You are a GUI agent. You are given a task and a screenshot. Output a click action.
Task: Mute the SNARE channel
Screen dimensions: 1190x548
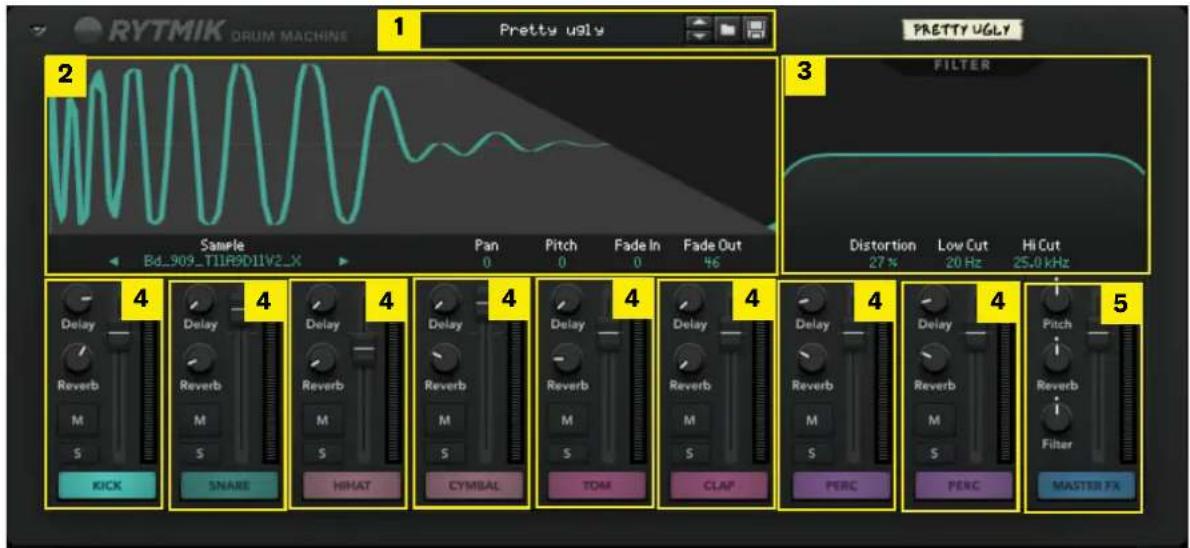(200, 420)
